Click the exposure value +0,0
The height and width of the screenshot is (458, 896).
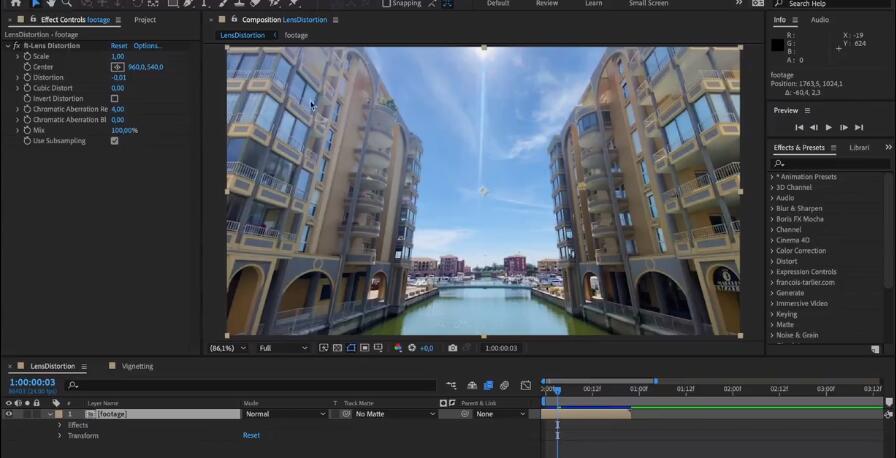pos(427,348)
